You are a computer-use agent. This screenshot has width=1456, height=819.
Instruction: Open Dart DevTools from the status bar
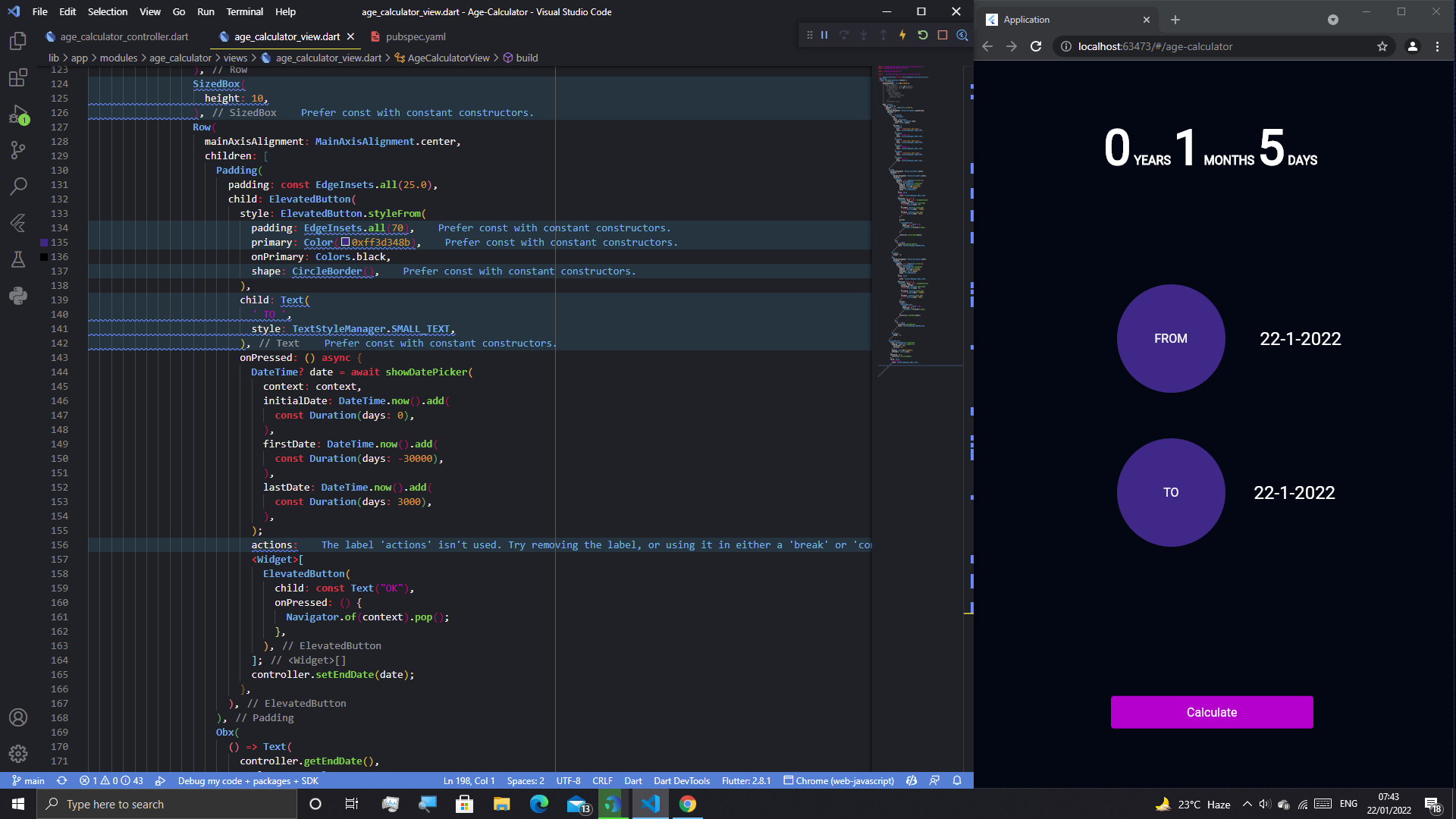681,780
